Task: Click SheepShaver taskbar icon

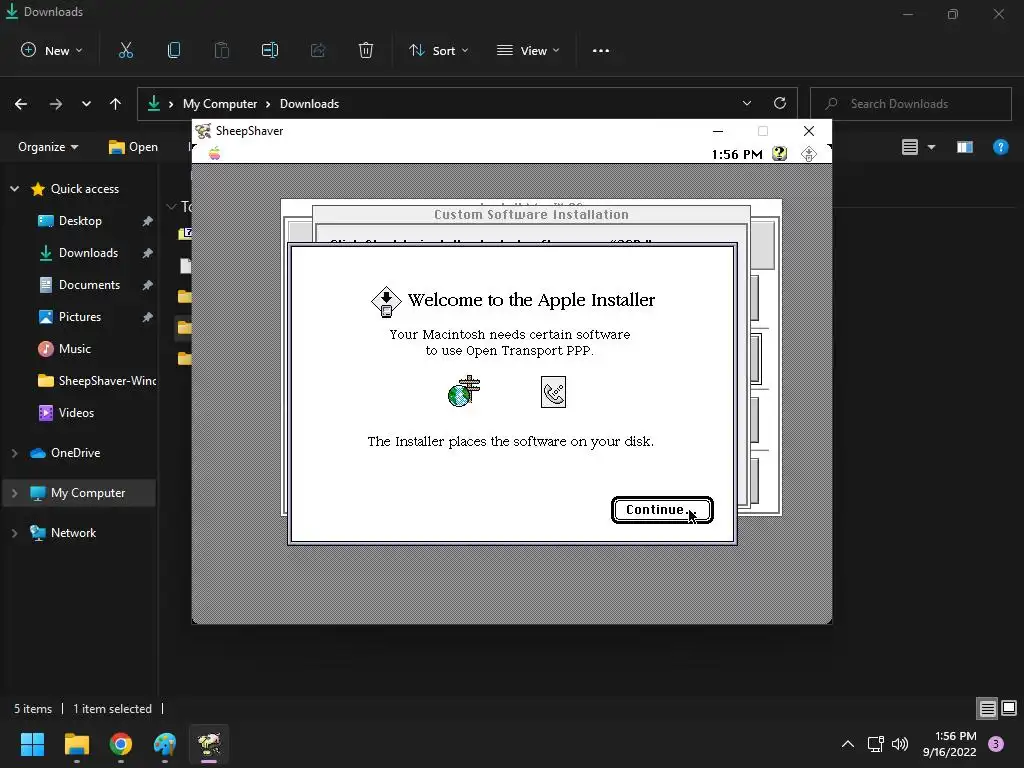Action: 209,744
